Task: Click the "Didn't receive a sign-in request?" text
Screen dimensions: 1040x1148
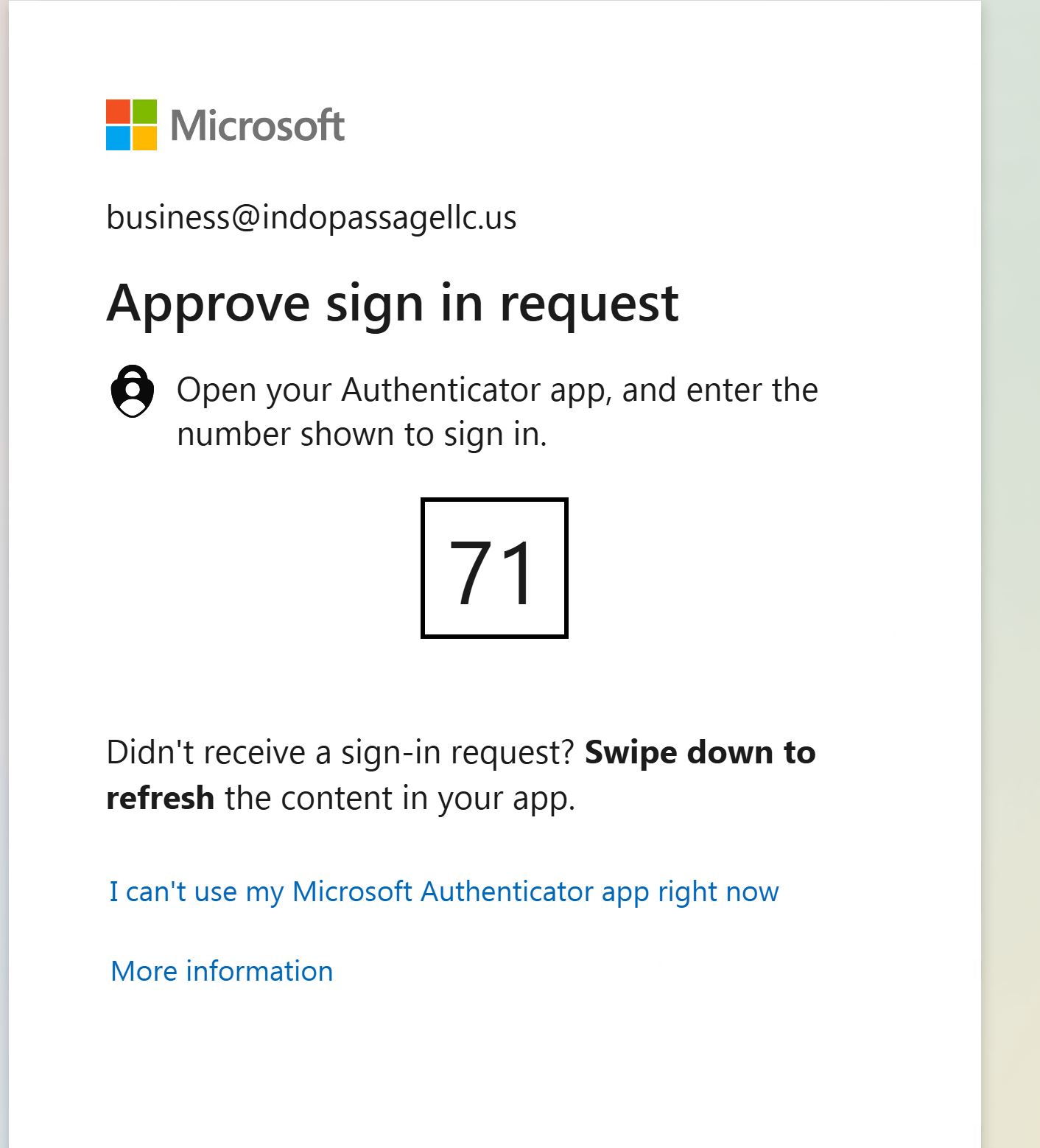Action: [340, 752]
